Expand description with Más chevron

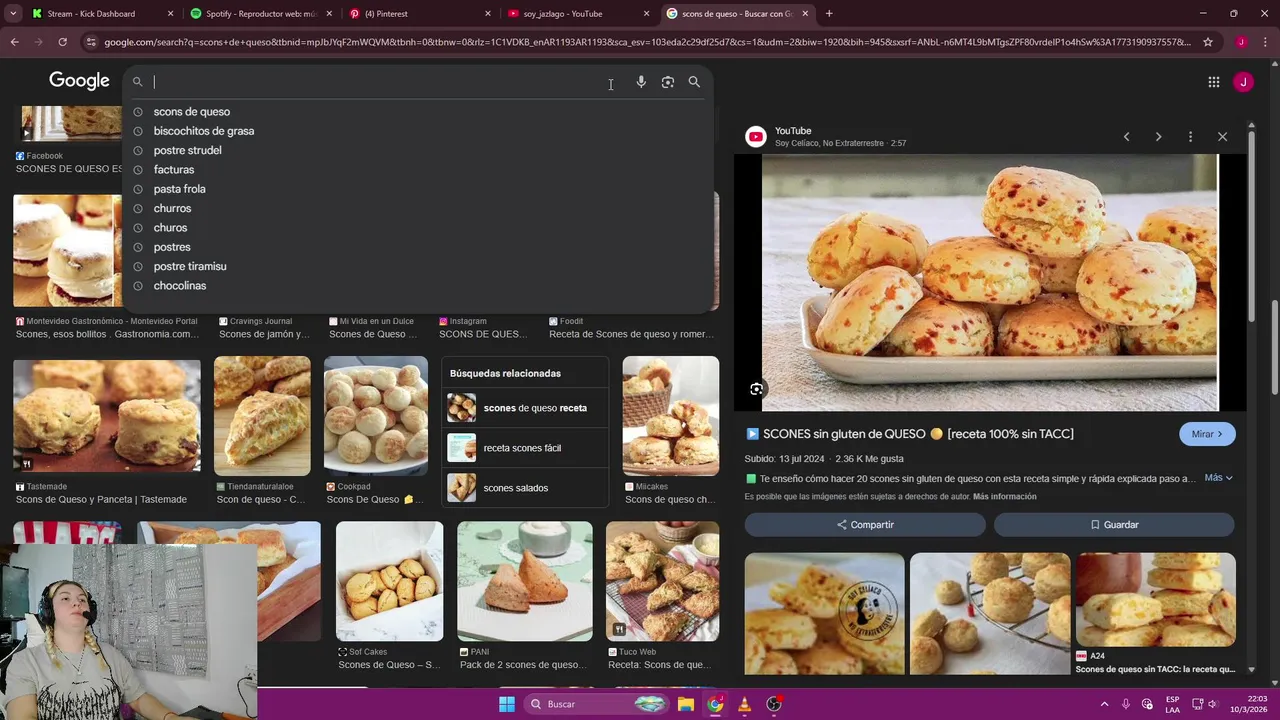coord(1218,478)
